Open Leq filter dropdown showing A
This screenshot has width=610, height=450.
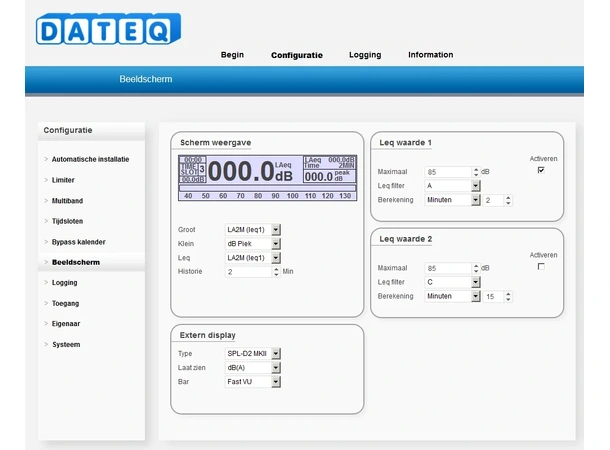click(x=452, y=186)
